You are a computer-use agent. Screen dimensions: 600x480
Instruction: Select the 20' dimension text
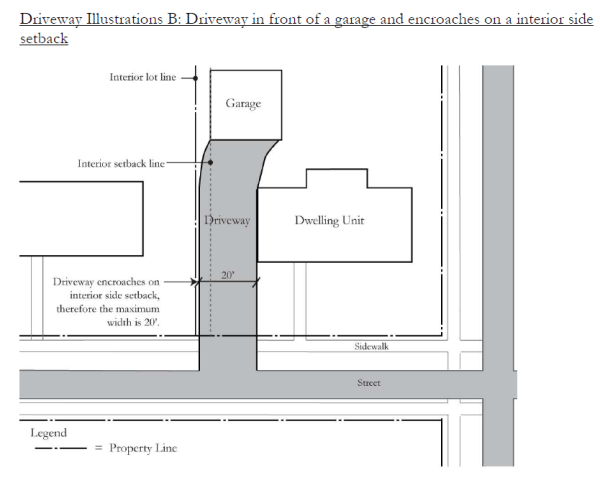click(x=228, y=274)
